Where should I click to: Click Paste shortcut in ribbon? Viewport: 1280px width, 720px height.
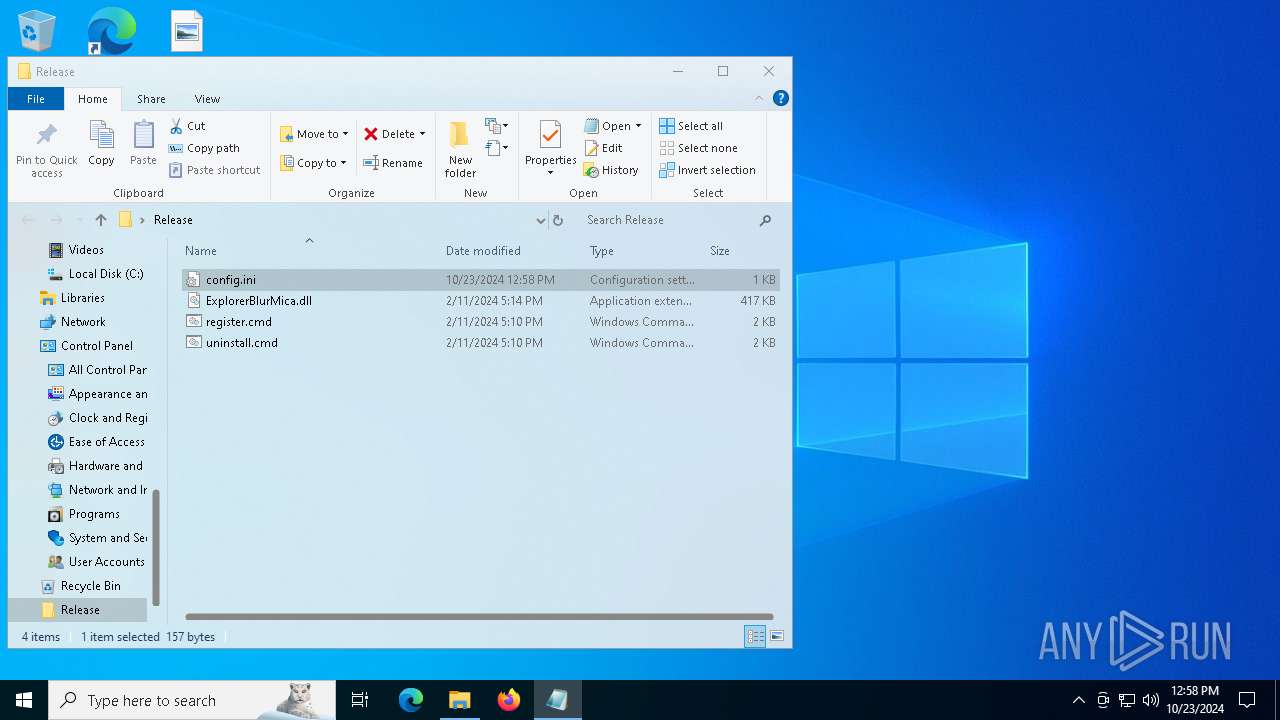(215, 170)
